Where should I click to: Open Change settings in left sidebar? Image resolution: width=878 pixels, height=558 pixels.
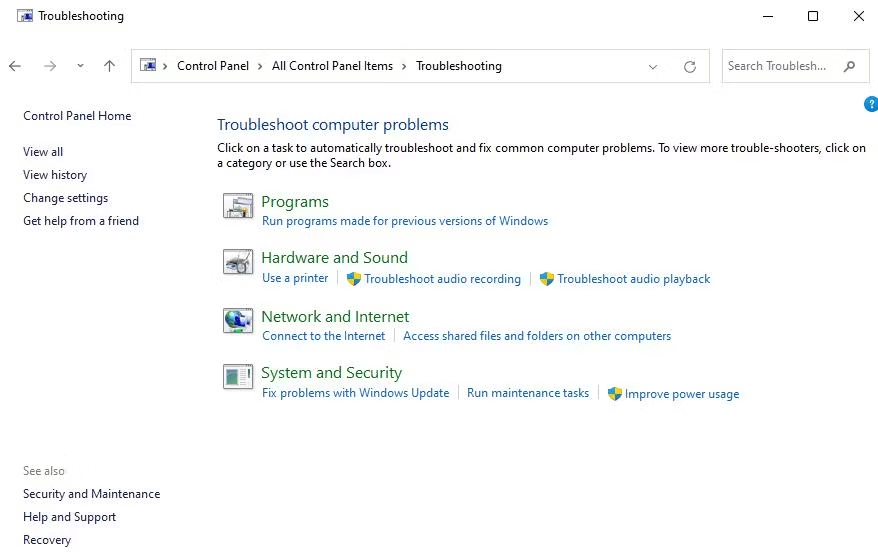(x=65, y=198)
